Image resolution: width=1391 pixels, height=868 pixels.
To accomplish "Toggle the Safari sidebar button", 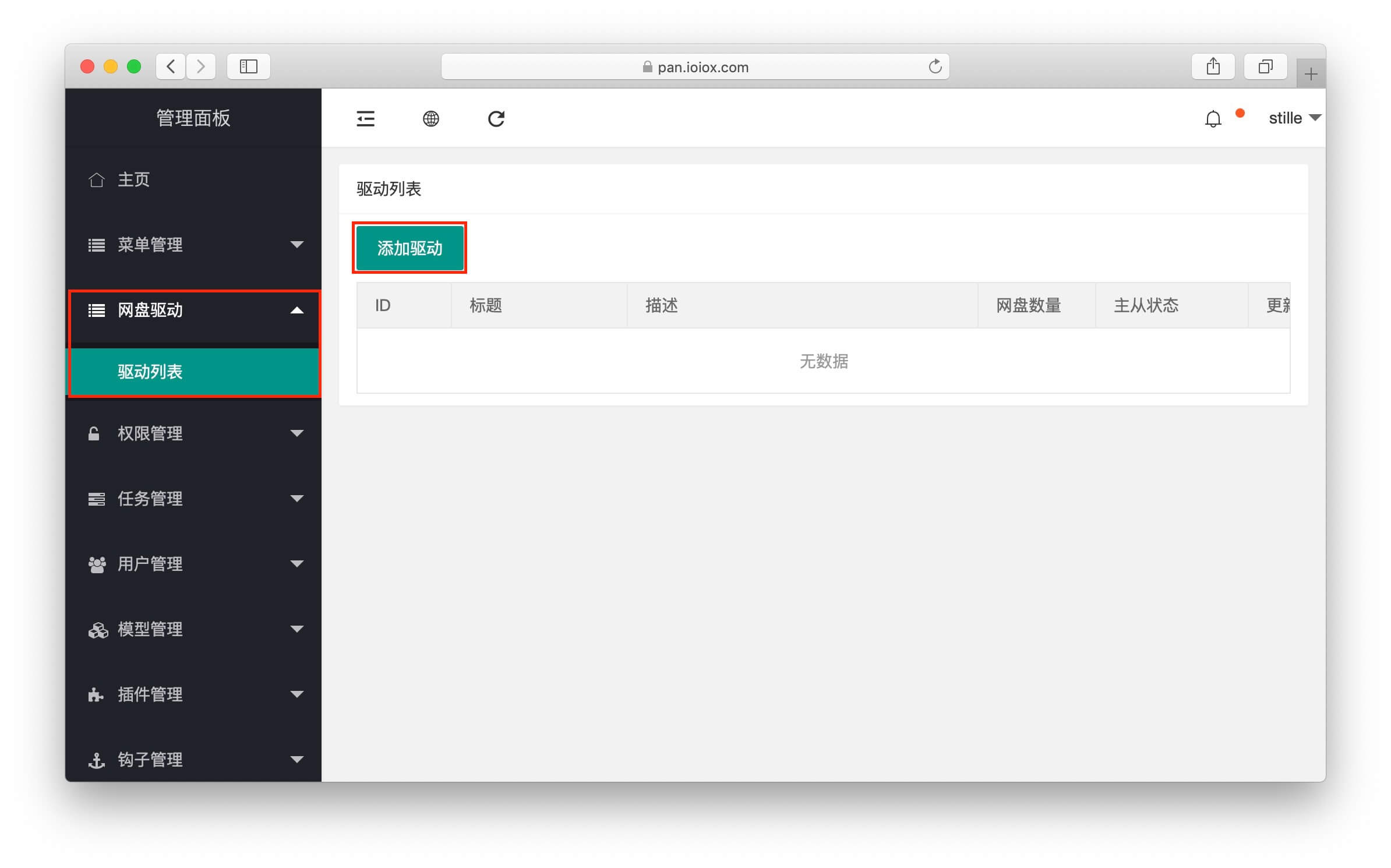I will 249,66.
